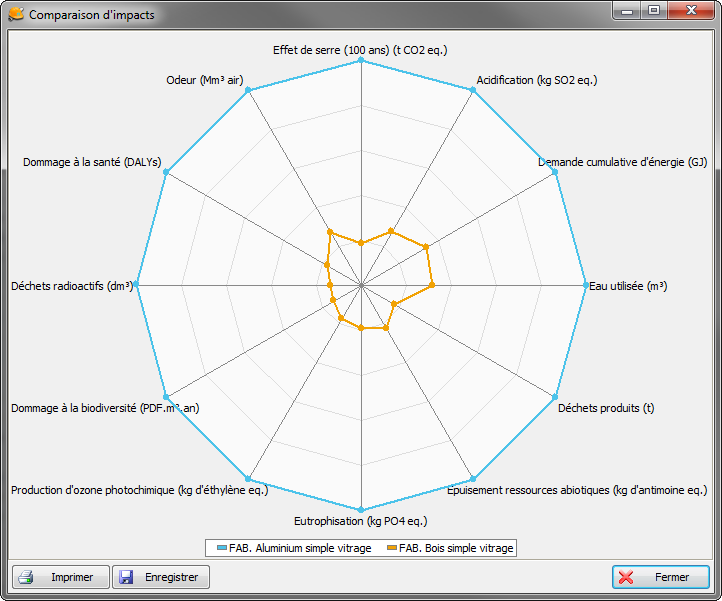Maximize the Comparaison d'impacts window
Image resolution: width=722 pixels, height=601 pixels.
click(654, 10)
